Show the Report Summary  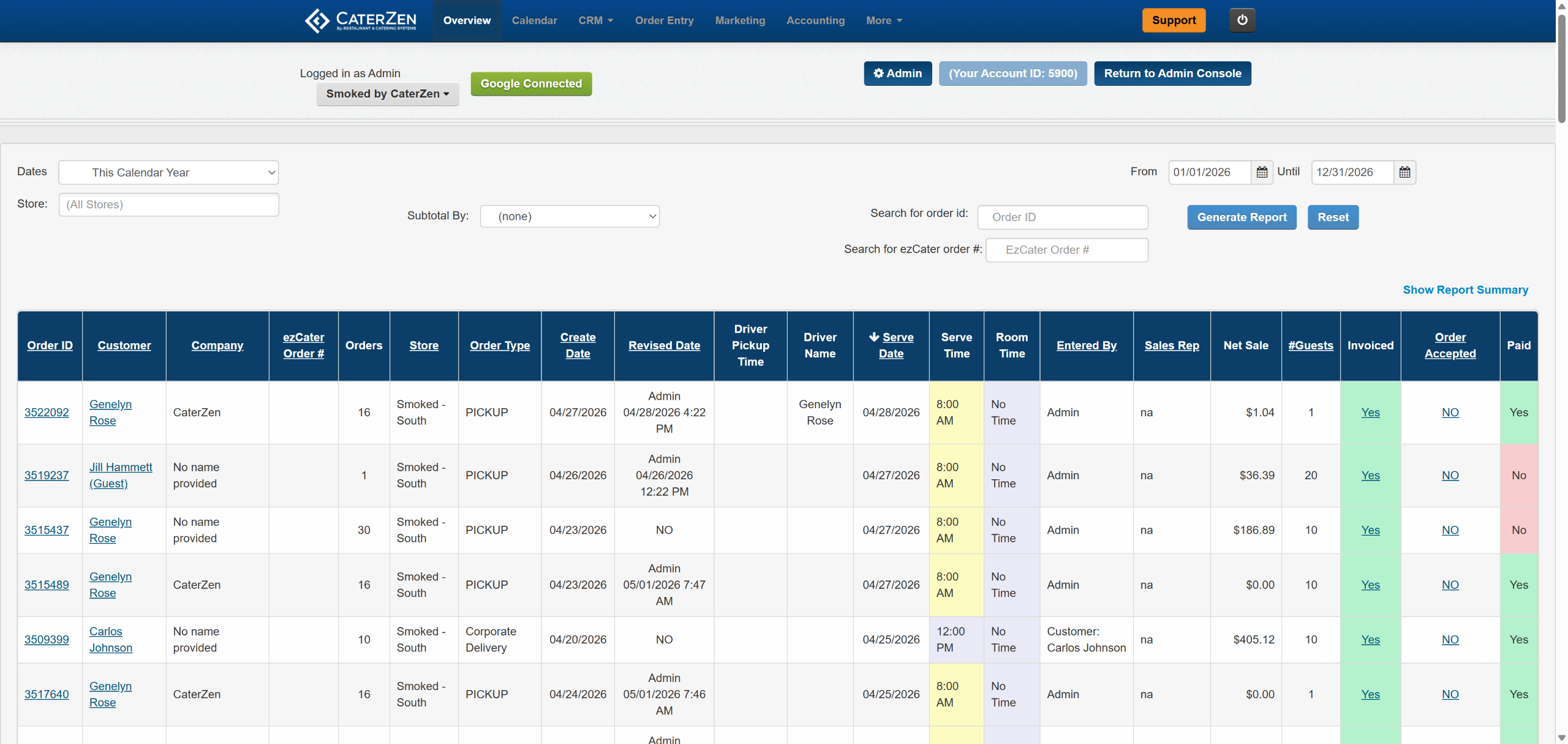tap(1465, 290)
